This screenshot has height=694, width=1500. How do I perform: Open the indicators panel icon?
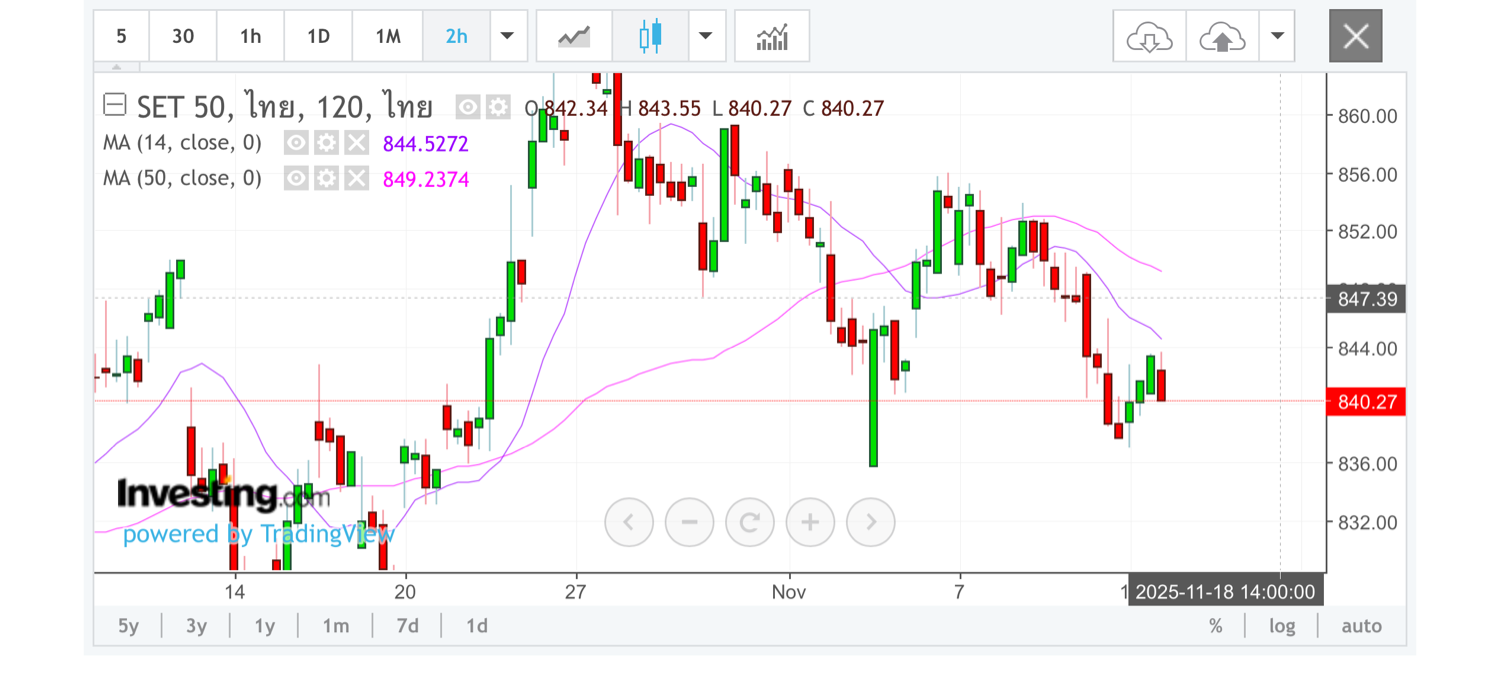pos(772,37)
